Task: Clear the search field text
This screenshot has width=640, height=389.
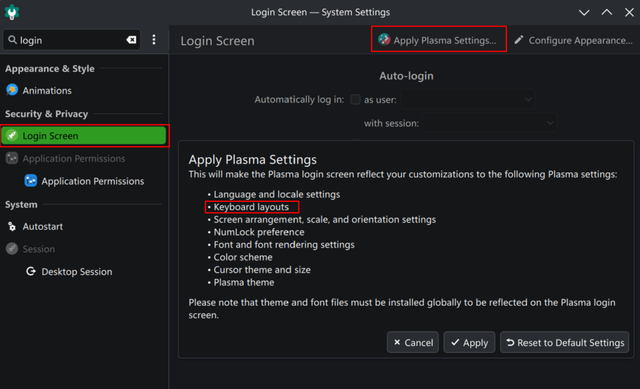Action: 131,40
